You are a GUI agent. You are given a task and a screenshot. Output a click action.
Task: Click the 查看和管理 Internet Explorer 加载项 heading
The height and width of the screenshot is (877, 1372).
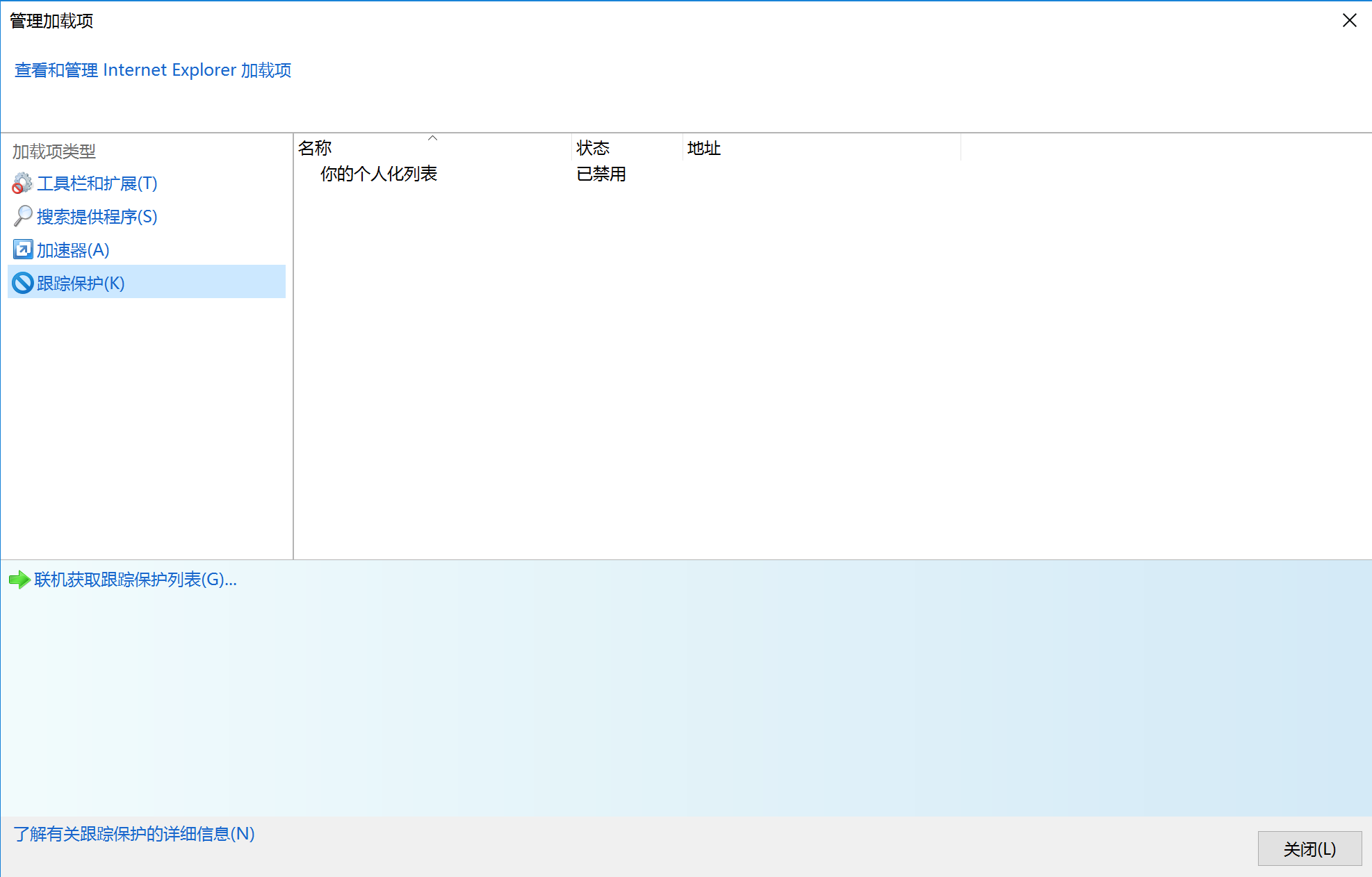click(153, 69)
